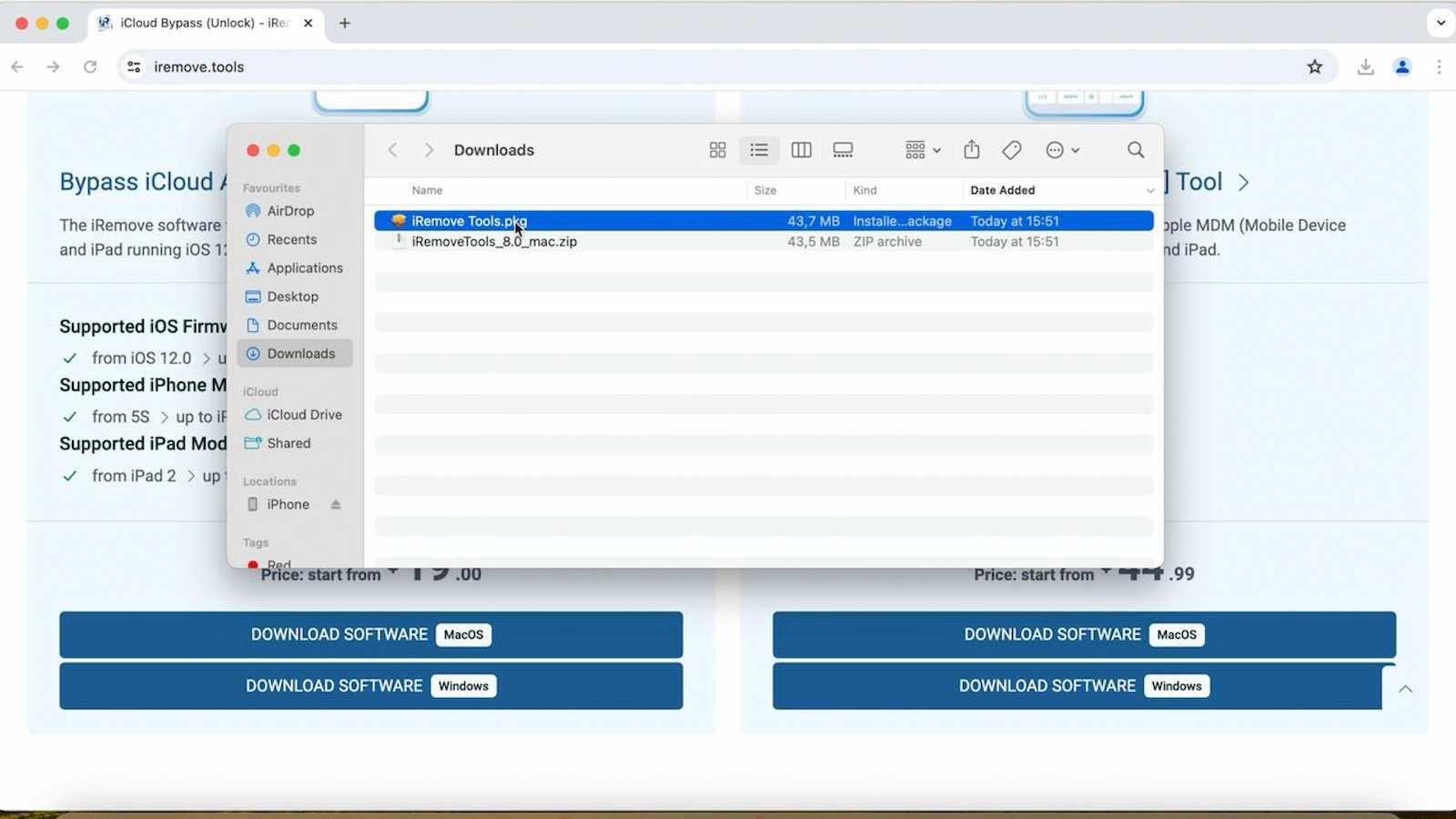Image resolution: width=1456 pixels, height=819 pixels.
Task: Sort files by Name column
Action: 427,190
